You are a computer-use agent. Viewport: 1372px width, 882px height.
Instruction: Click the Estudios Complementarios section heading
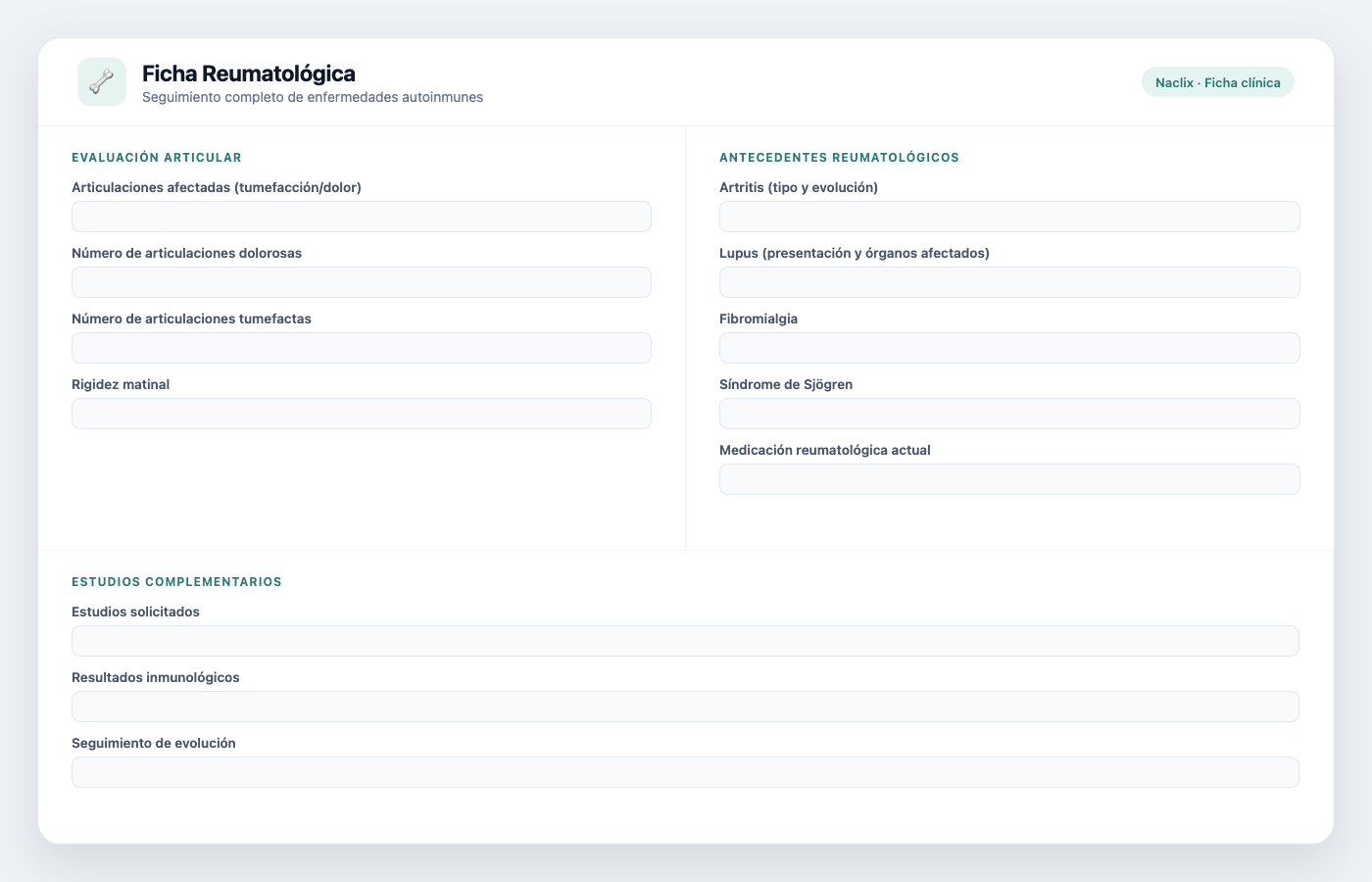176,582
